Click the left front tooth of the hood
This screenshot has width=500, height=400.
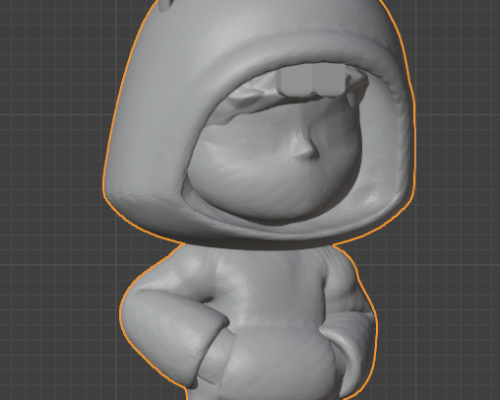pyautogui.click(x=296, y=80)
